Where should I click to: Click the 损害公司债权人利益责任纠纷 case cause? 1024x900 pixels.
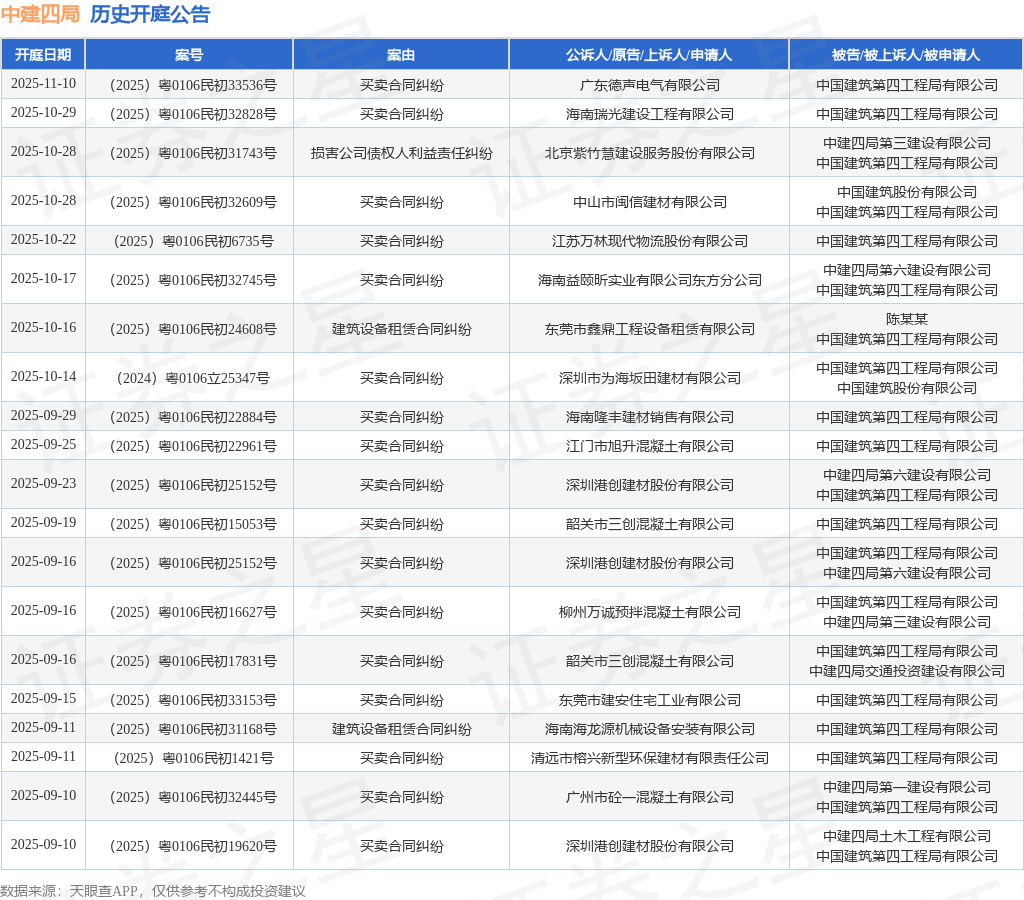point(402,153)
